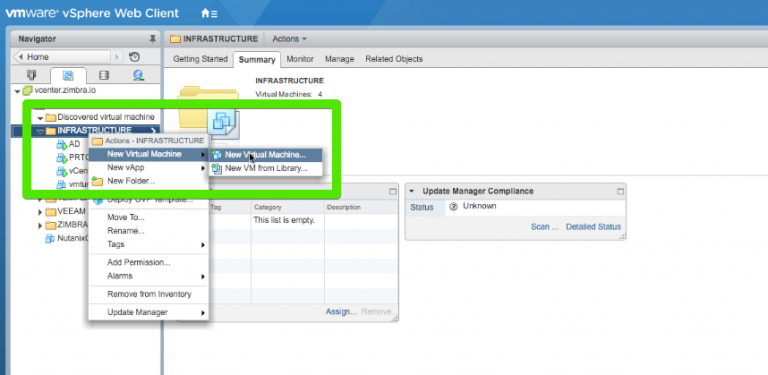The image size is (768, 375).
Task: Select Discovered virtual machine folder
Action: pyautogui.click(x=106, y=117)
